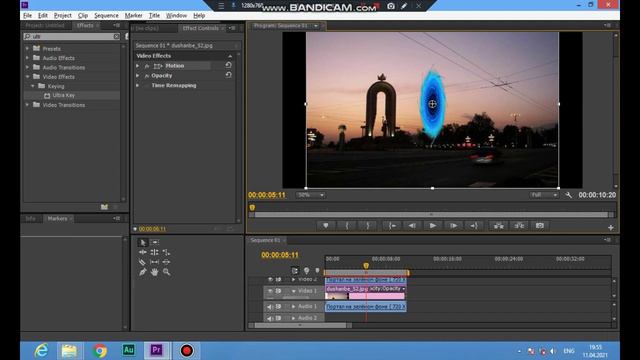Click Export Frame camera button

tap(540, 226)
